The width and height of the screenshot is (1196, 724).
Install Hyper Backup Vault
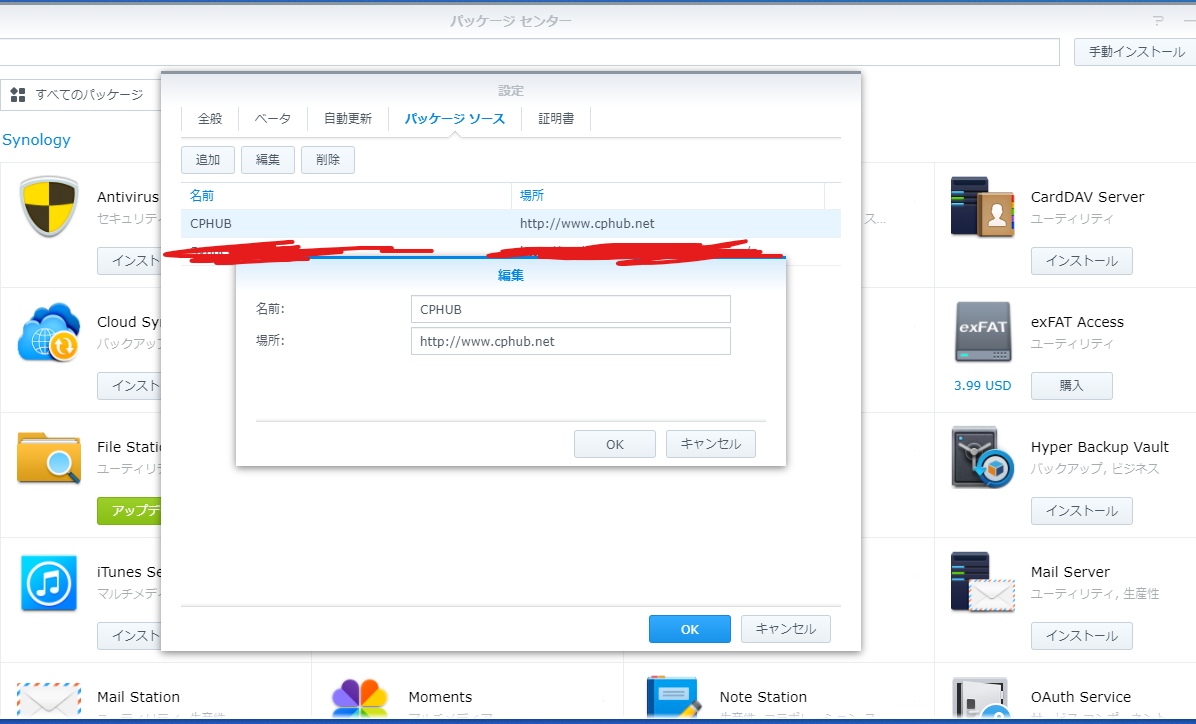[x=1082, y=511]
